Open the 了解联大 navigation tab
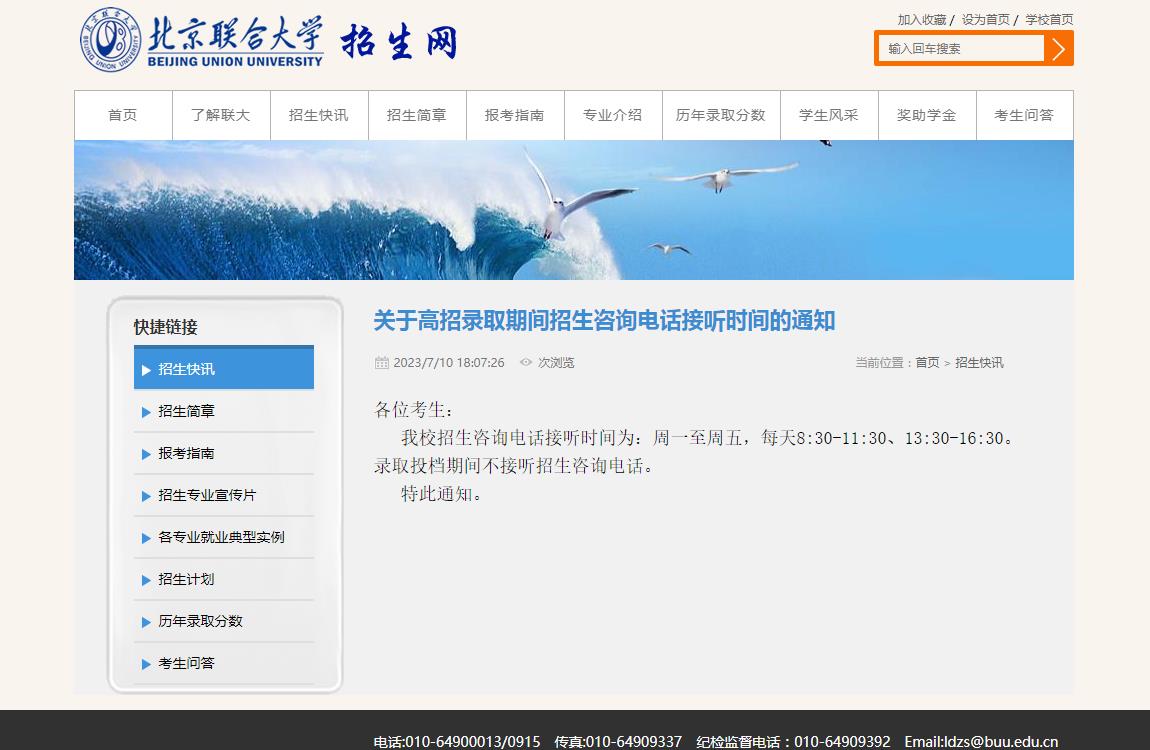Screen dimensions: 1150x750 tap(221, 115)
